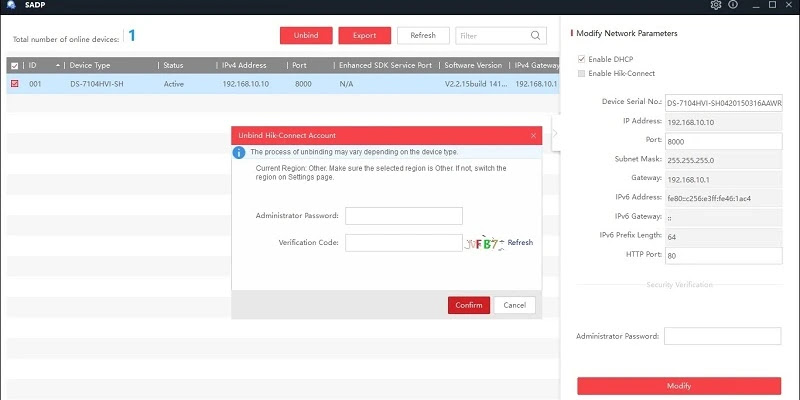Toggle Enable Hik-Connect checkbox
Viewport: 800px width, 400px height.
coord(581,73)
